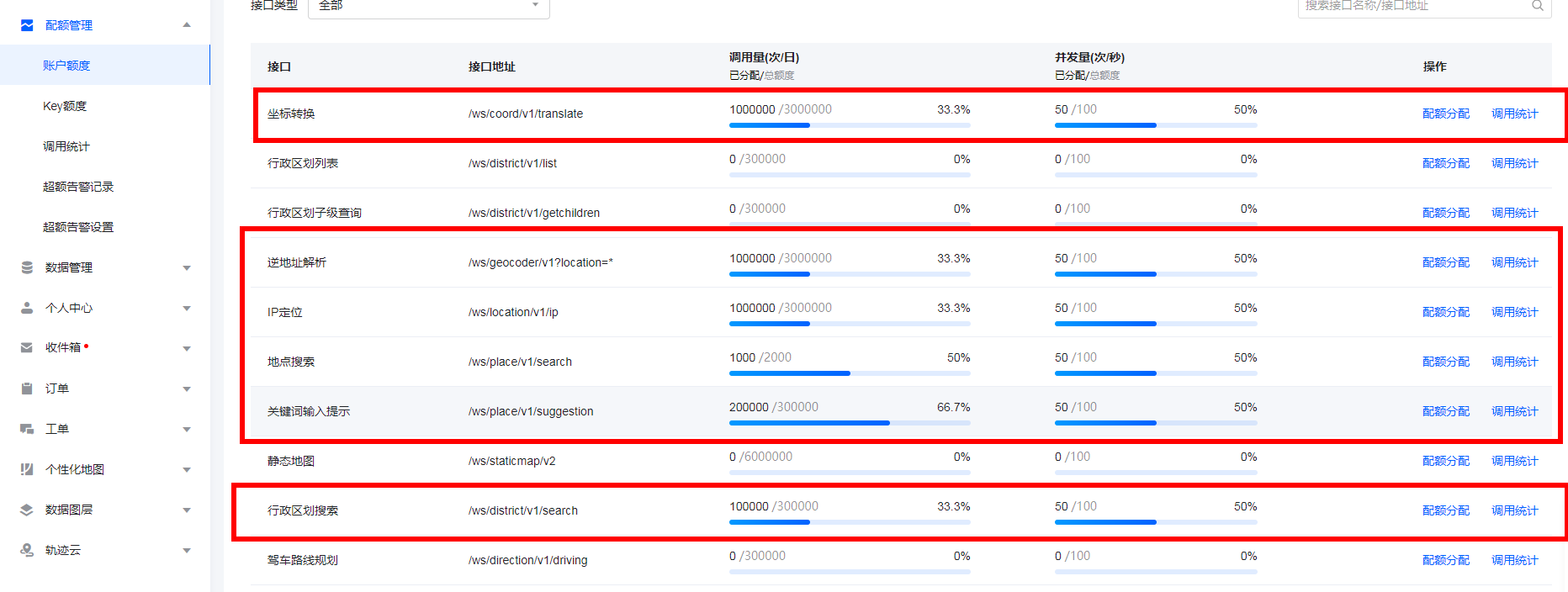Click the 收件箱 envelope icon
1568x592 pixels.
27,347
